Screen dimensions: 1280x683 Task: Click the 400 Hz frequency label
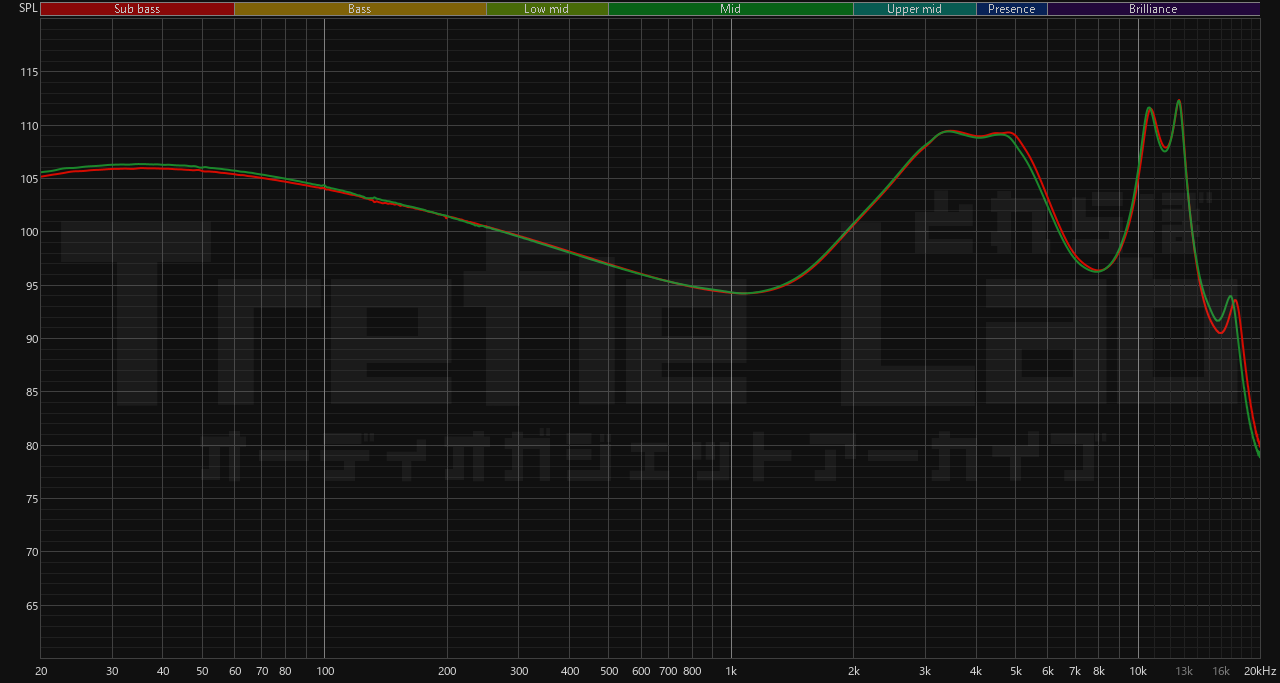[570, 671]
